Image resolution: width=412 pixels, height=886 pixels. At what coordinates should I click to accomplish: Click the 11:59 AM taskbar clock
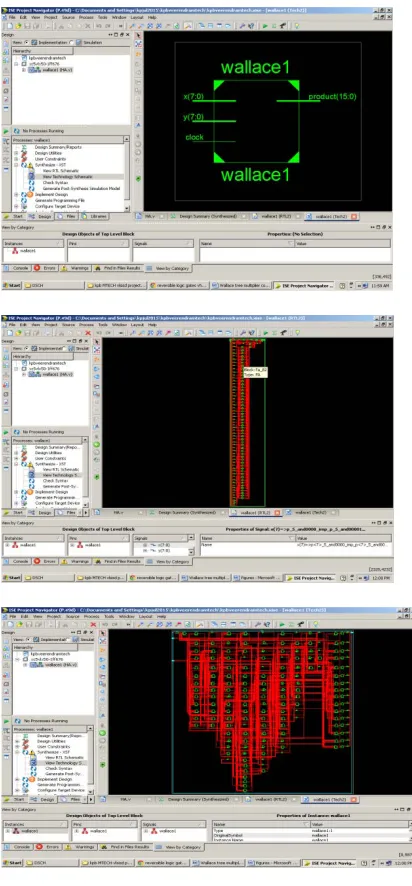tap(381, 286)
